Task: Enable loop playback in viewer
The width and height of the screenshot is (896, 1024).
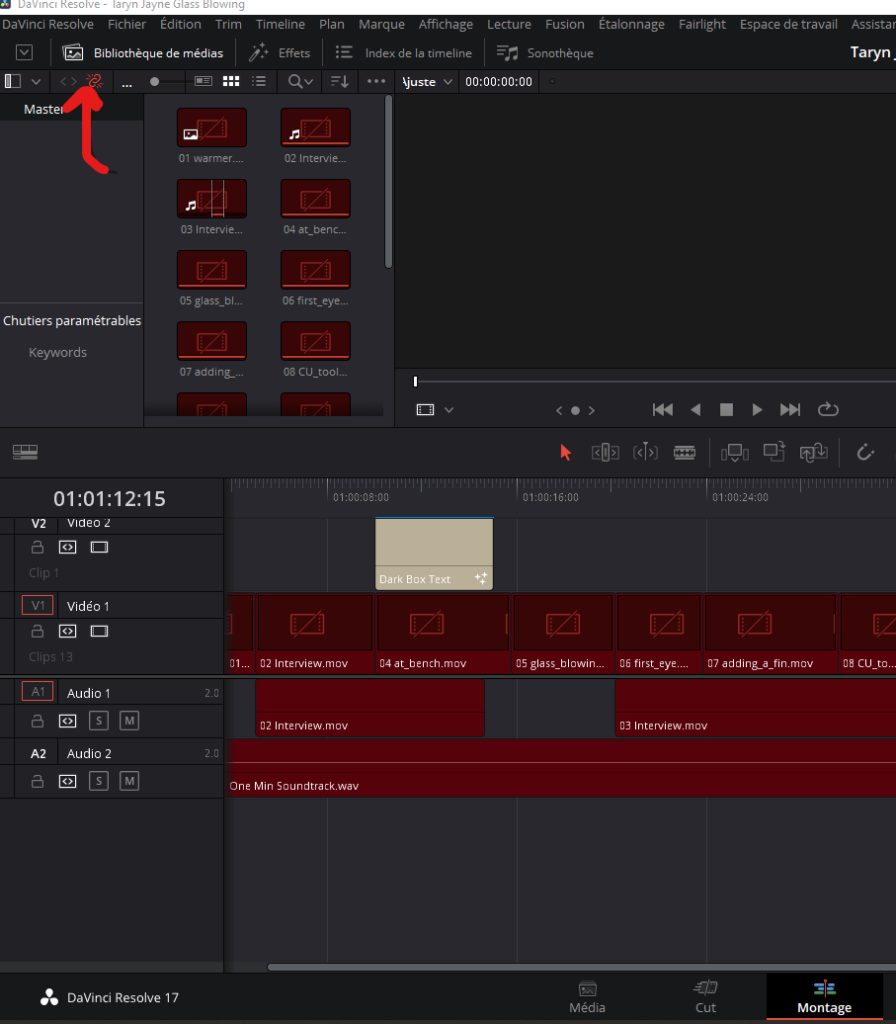Action: click(827, 409)
